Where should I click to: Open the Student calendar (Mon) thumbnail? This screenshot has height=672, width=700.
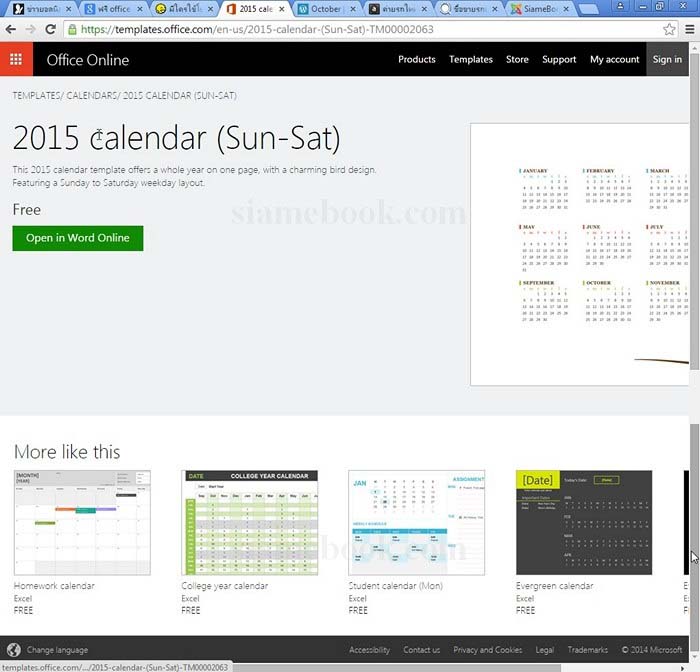tap(417, 522)
